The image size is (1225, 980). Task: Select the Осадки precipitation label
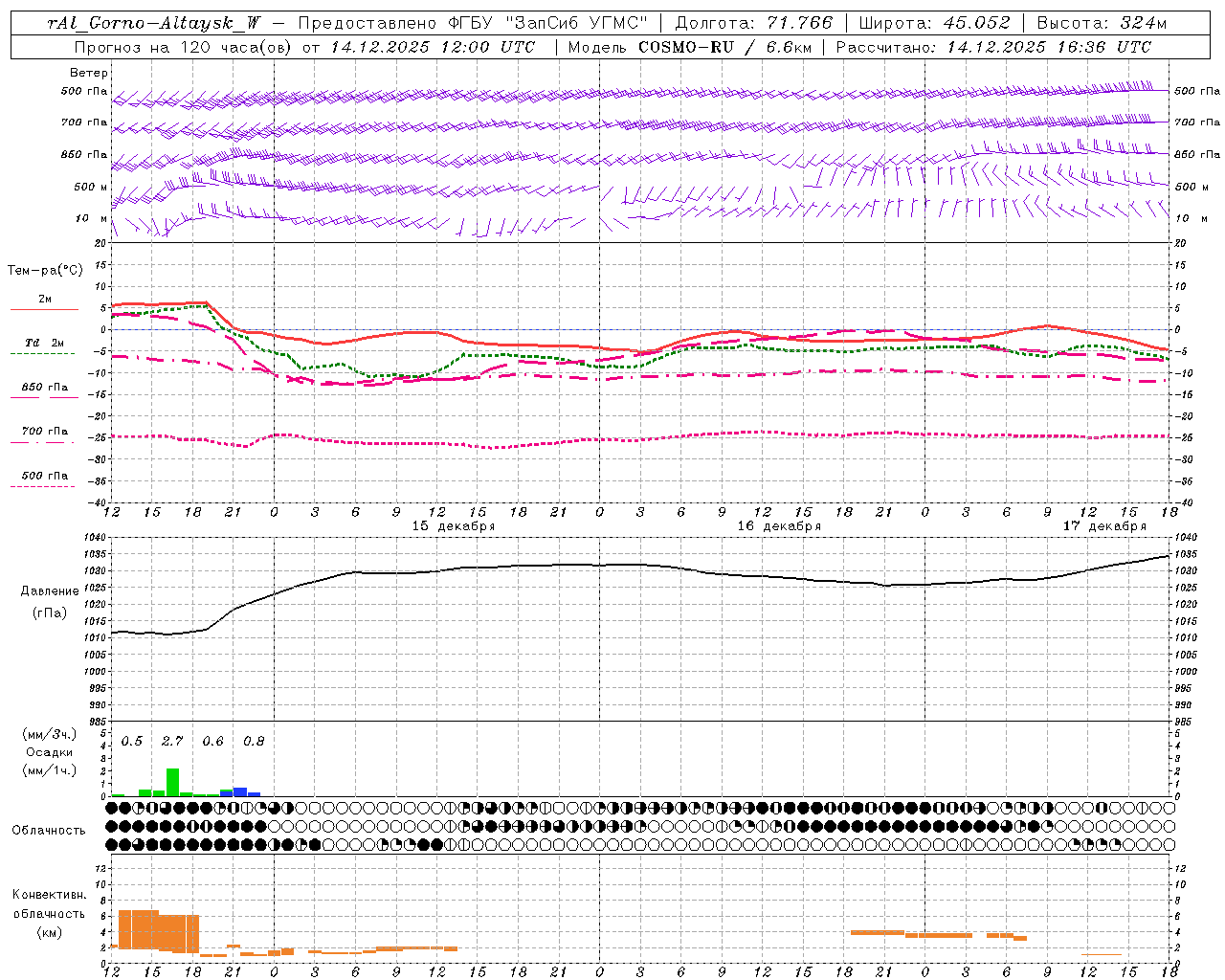50,752
